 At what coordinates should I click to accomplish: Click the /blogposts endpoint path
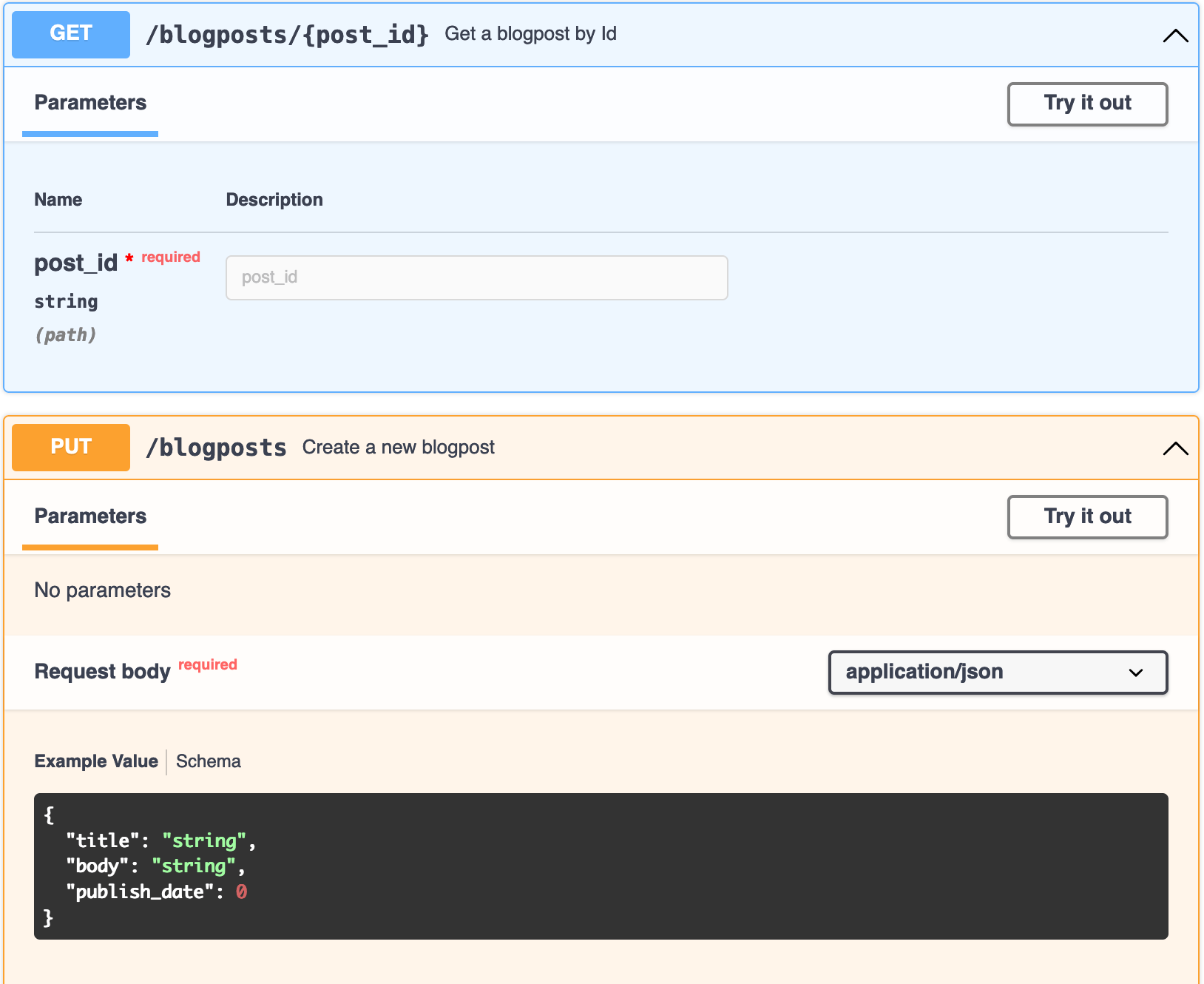tap(216, 447)
